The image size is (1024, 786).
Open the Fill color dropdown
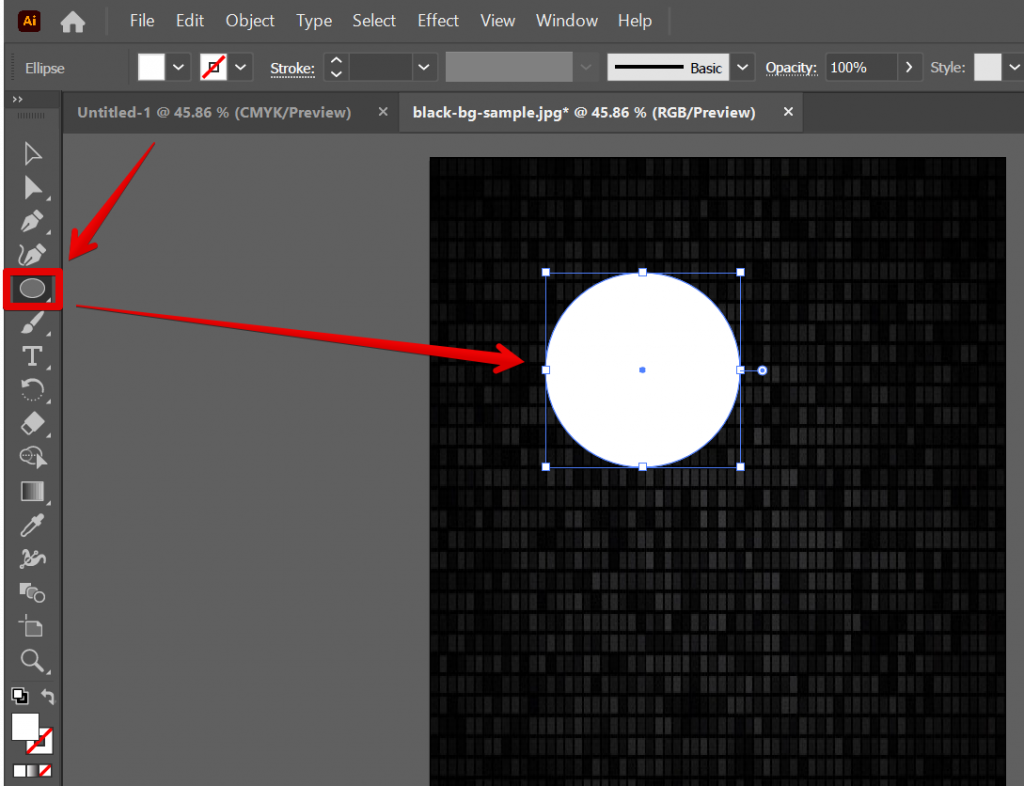pos(177,67)
